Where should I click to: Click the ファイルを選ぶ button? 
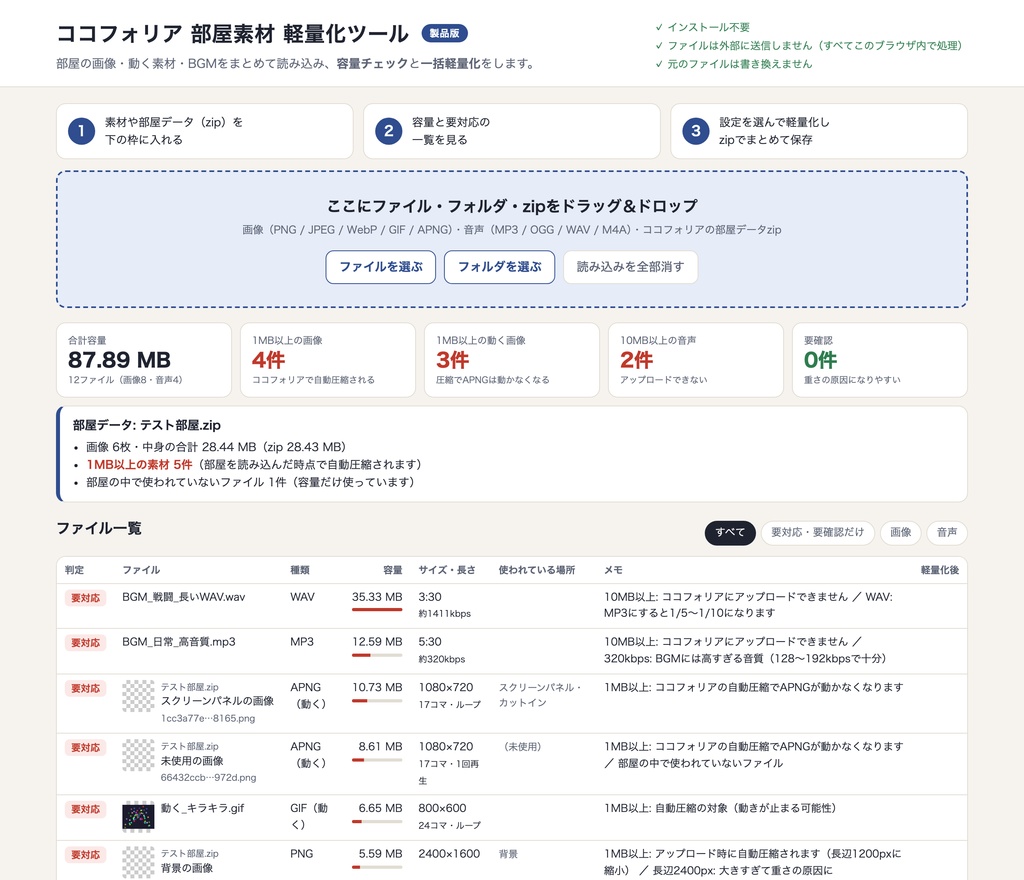(x=381, y=267)
